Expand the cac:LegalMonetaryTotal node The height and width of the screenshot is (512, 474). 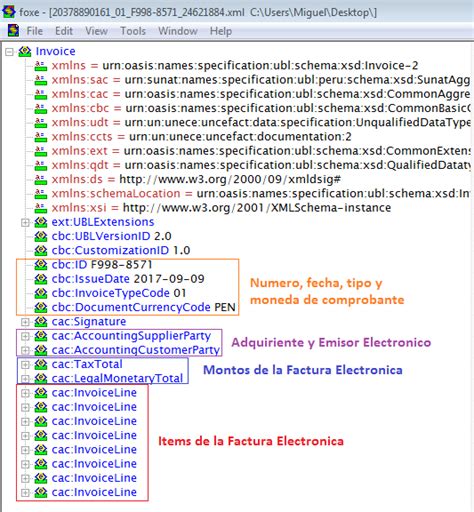pos(25,379)
